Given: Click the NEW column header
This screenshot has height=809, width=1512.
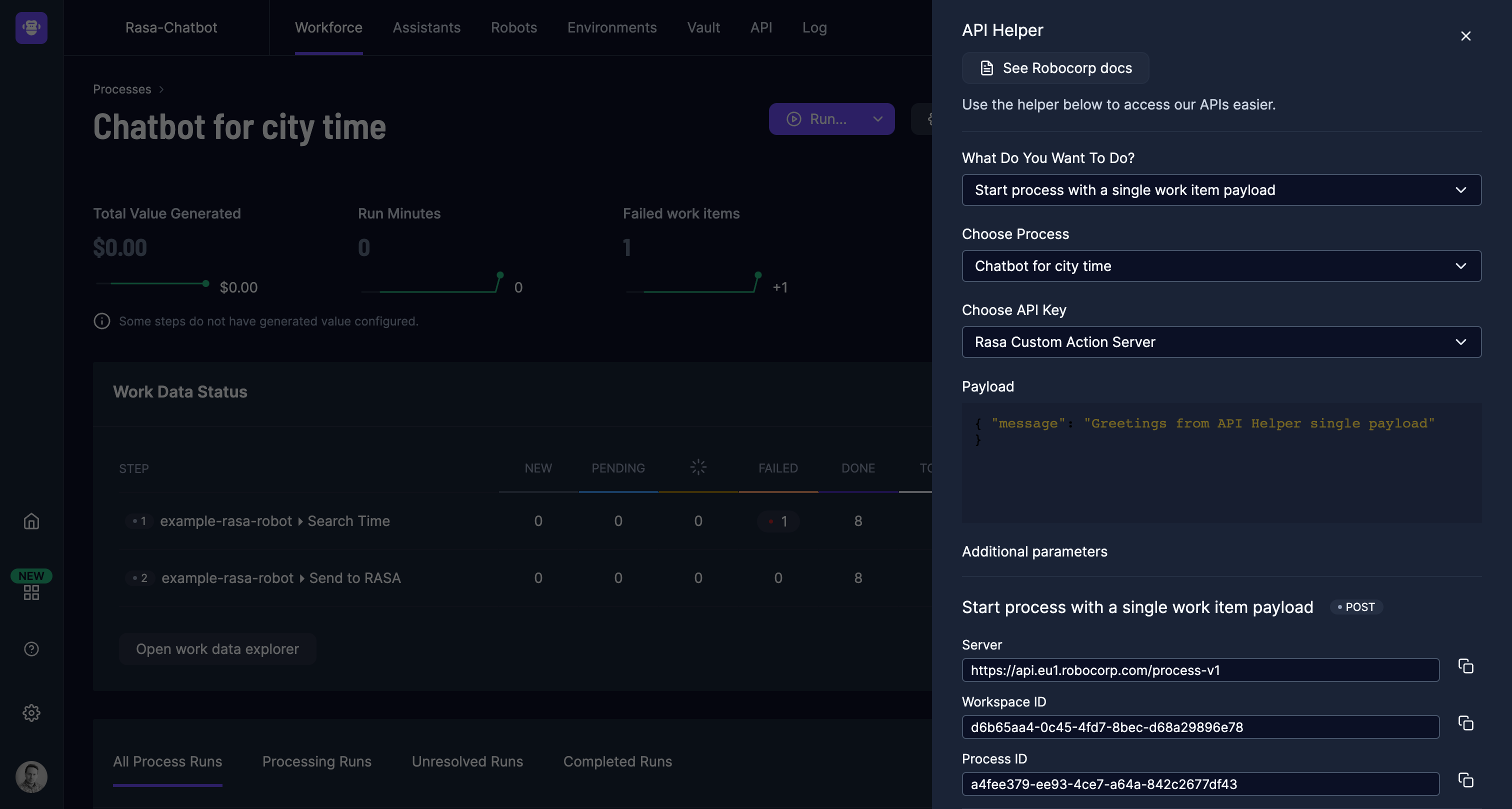Looking at the screenshot, I should coord(537,468).
